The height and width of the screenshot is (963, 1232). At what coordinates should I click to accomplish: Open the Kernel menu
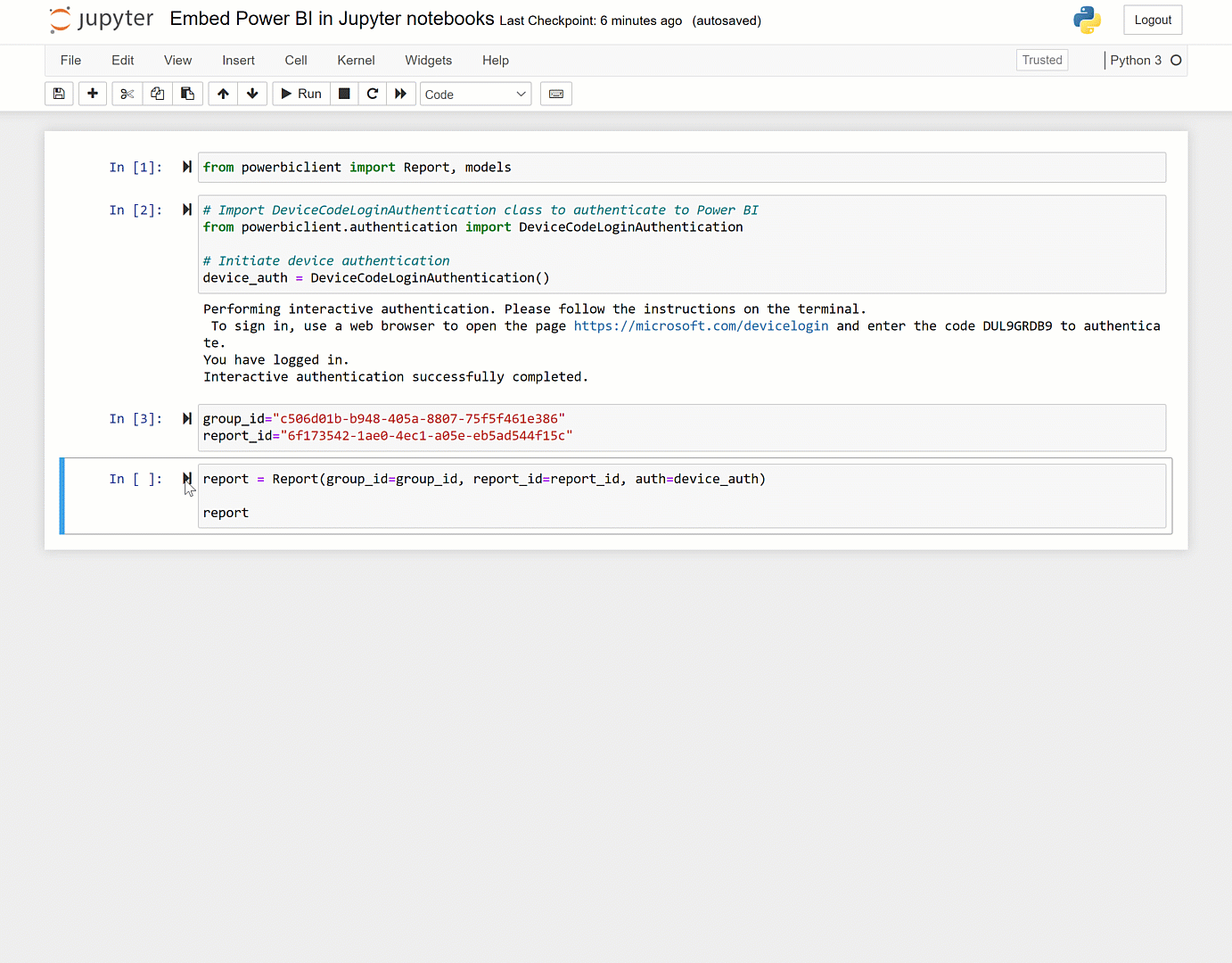click(x=356, y=60)
